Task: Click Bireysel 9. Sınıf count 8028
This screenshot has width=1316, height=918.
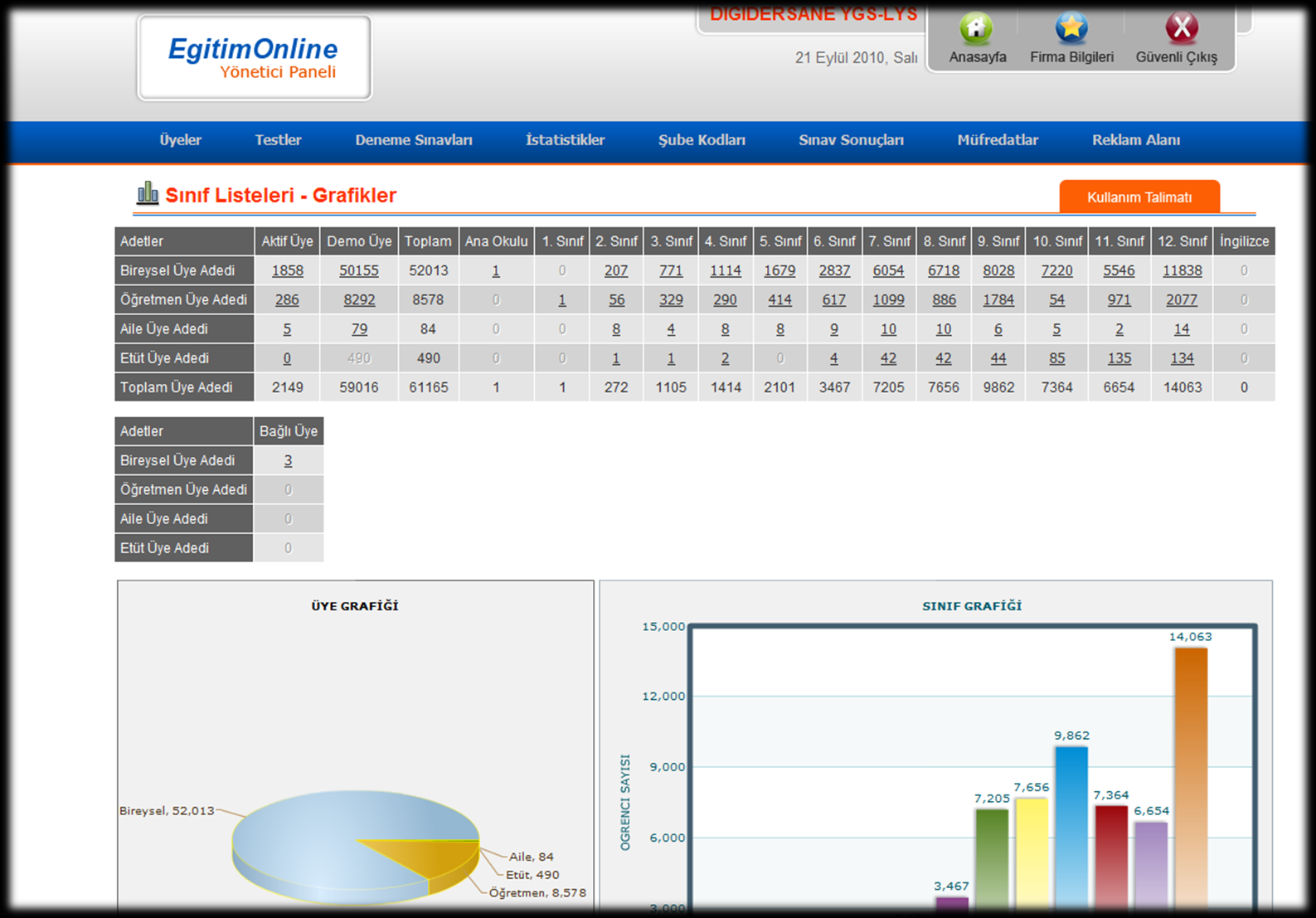Action: [x=998, y=270]
